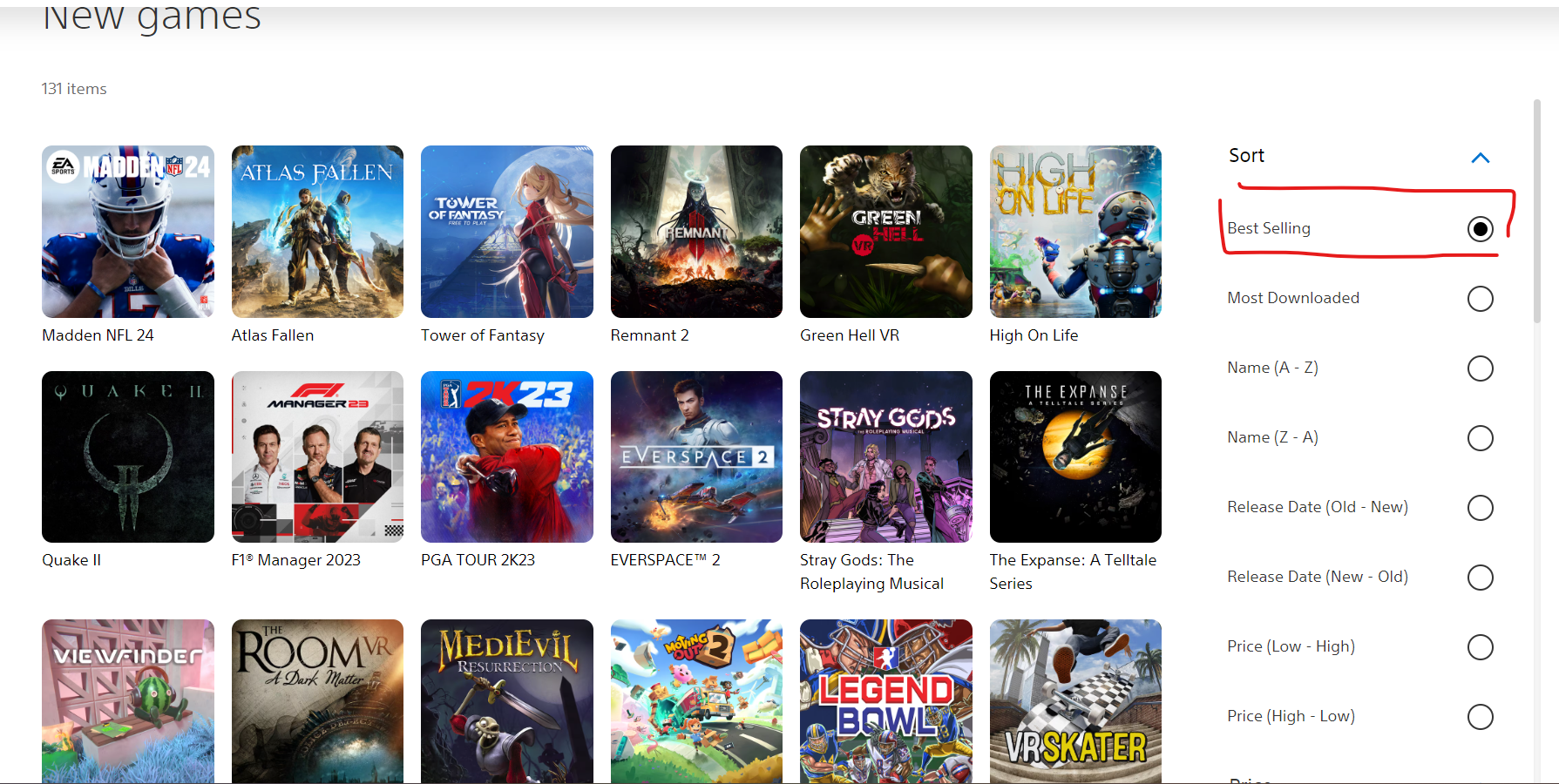Viewport: 1559px width, 784px height.
Task: Open The Room VR A Dark Matter cover
Action: coord(317,701)
